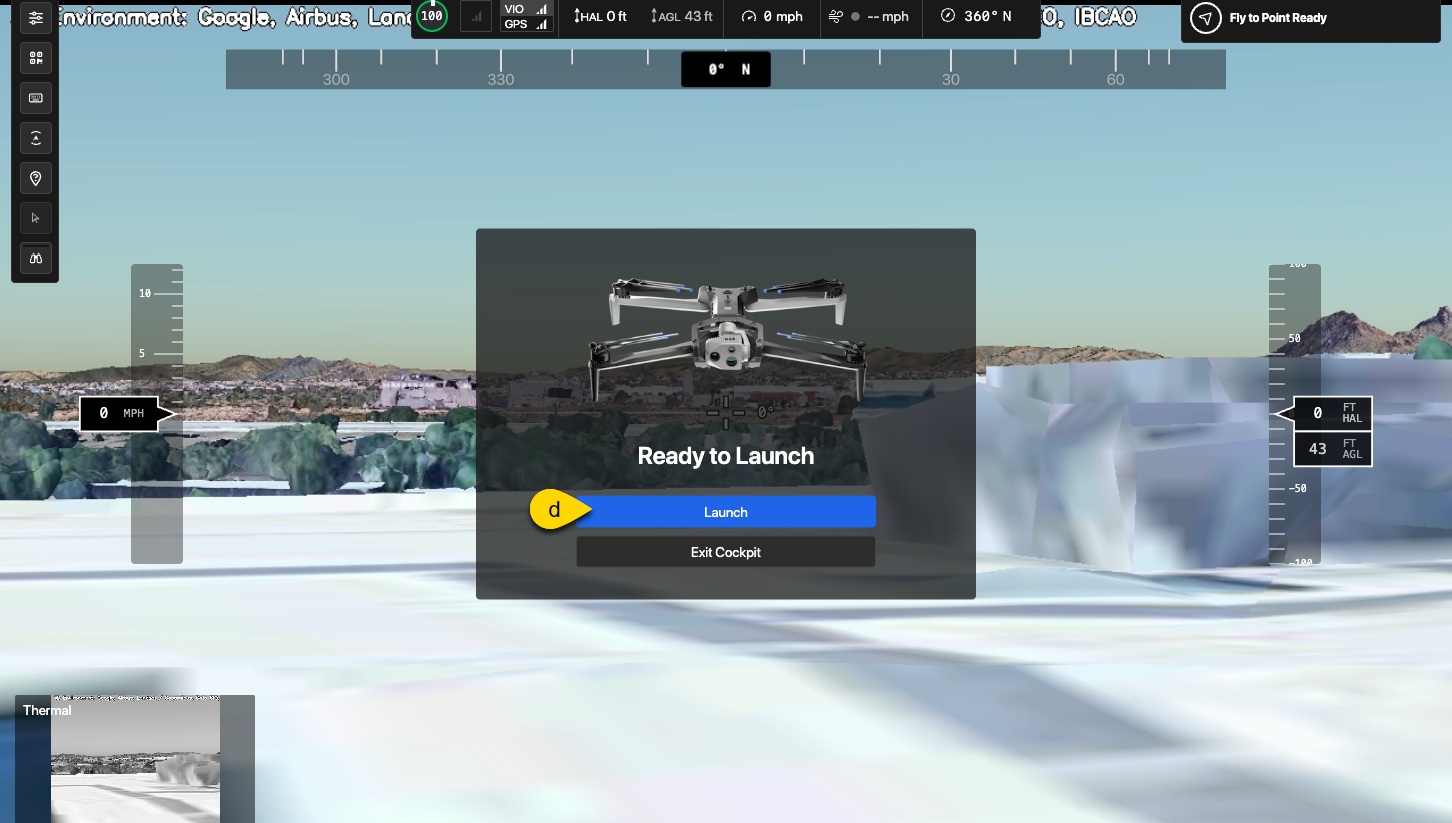Select the cursor pointer tool
The width and height of the screenshot is (1452, 823).
coord(36,218)
